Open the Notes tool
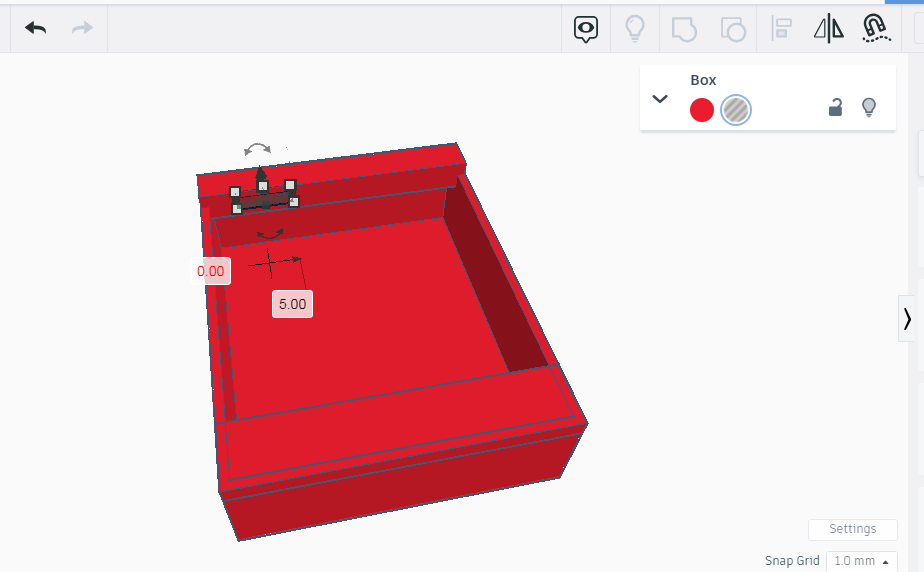This screenshot has width=924, height=572. [x=586, y=29]
